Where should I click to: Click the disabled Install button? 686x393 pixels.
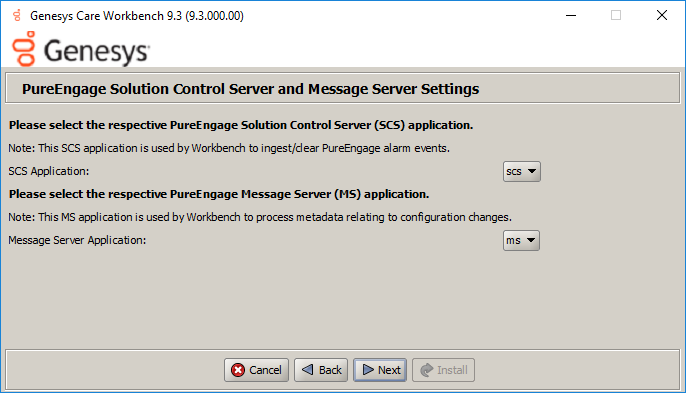(x=443, y=370)
